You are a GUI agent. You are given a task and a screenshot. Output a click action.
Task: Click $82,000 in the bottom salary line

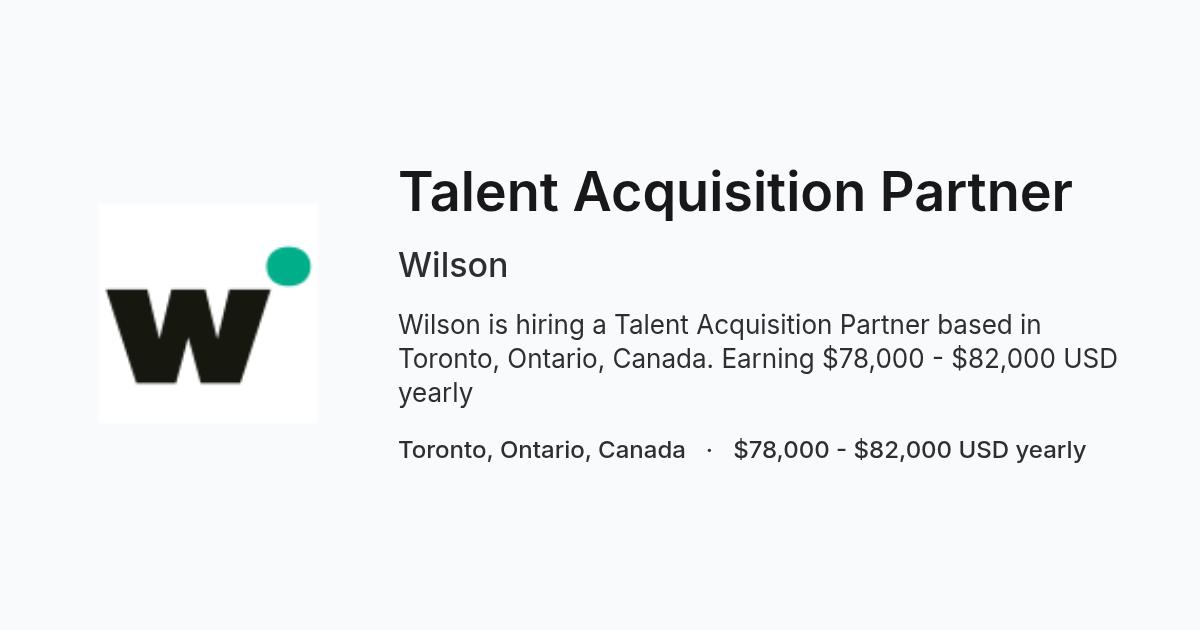pyautogui.click(x=902, y=450)
